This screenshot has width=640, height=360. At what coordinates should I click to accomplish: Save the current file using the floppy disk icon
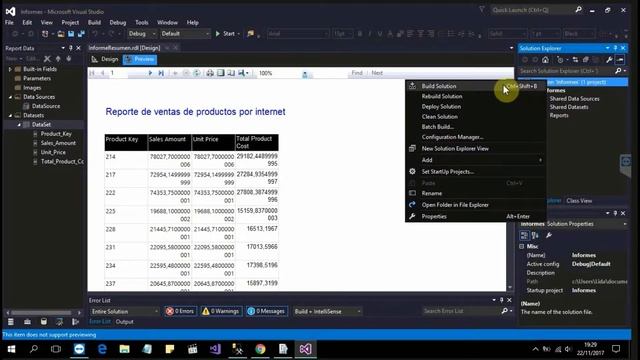pyautogui.click(x=71, y=34)
